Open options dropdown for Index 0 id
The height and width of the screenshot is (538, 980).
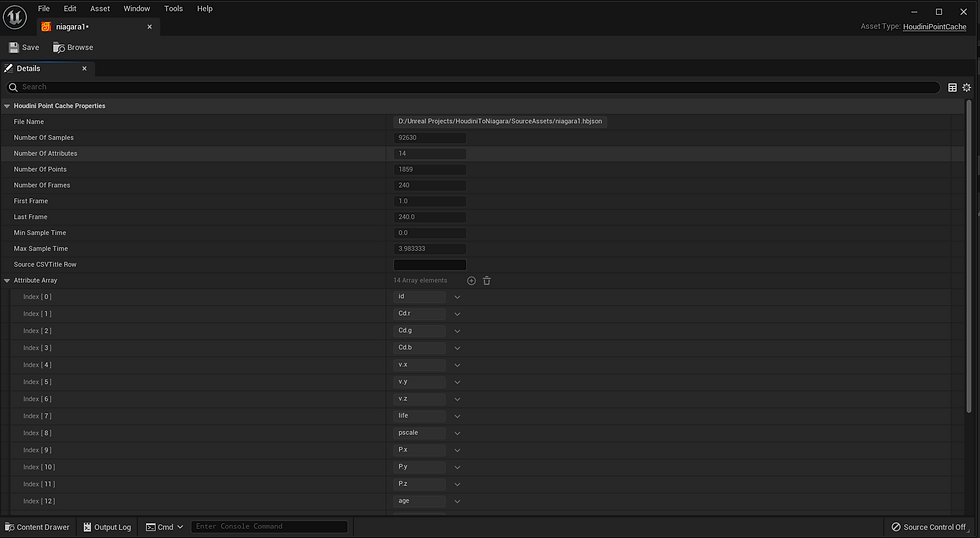point(458,297)
